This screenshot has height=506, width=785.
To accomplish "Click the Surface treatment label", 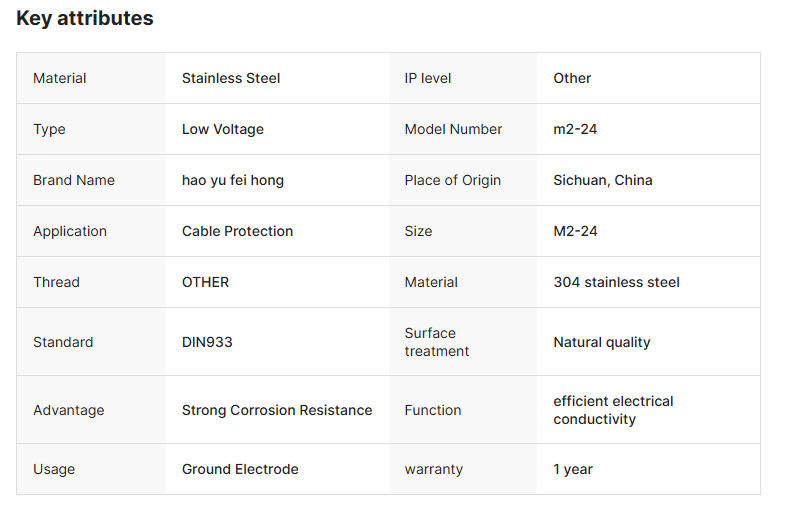I will pos(437,342).
